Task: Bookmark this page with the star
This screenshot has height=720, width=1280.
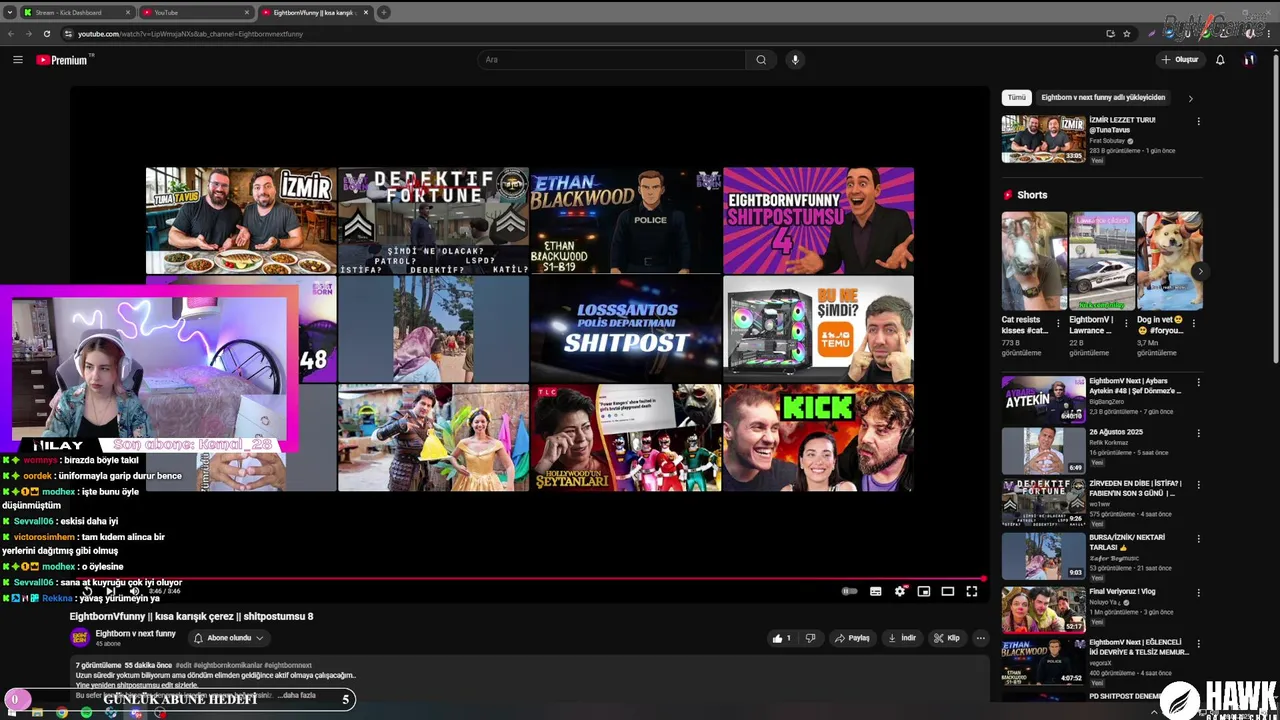Action: [1127, 33]
